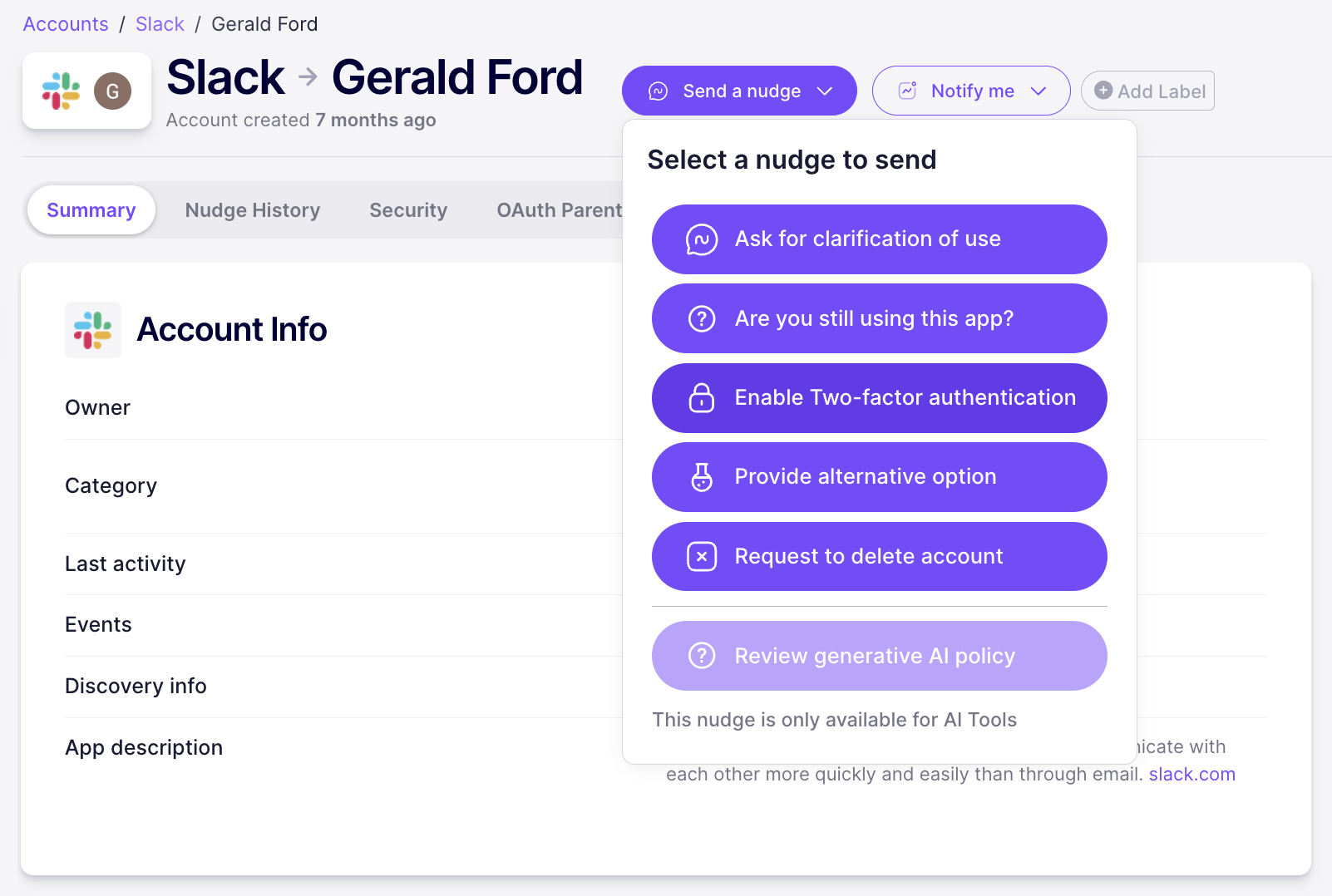The image size is (1332, 896).
Task: Collapse the Send a nudge dropdown chevron
Action: point(825,91)
